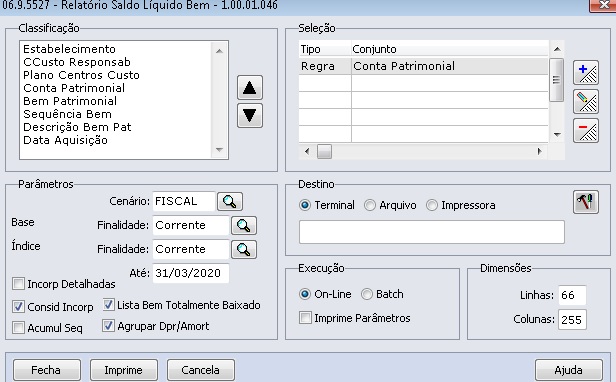
Task: Edit the selected selection rule
Action: click(x=586, y=102)
